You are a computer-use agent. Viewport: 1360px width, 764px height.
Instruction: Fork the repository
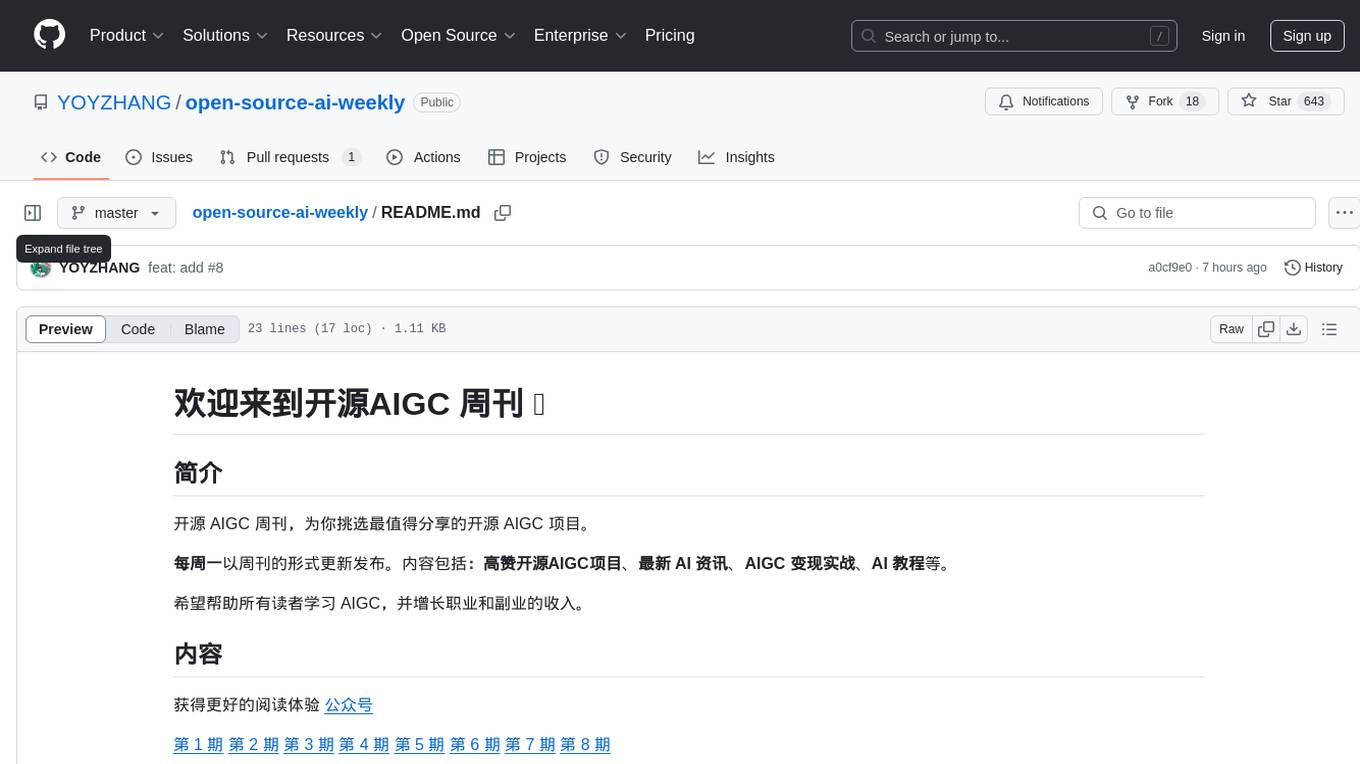(x=1165, y=102)
